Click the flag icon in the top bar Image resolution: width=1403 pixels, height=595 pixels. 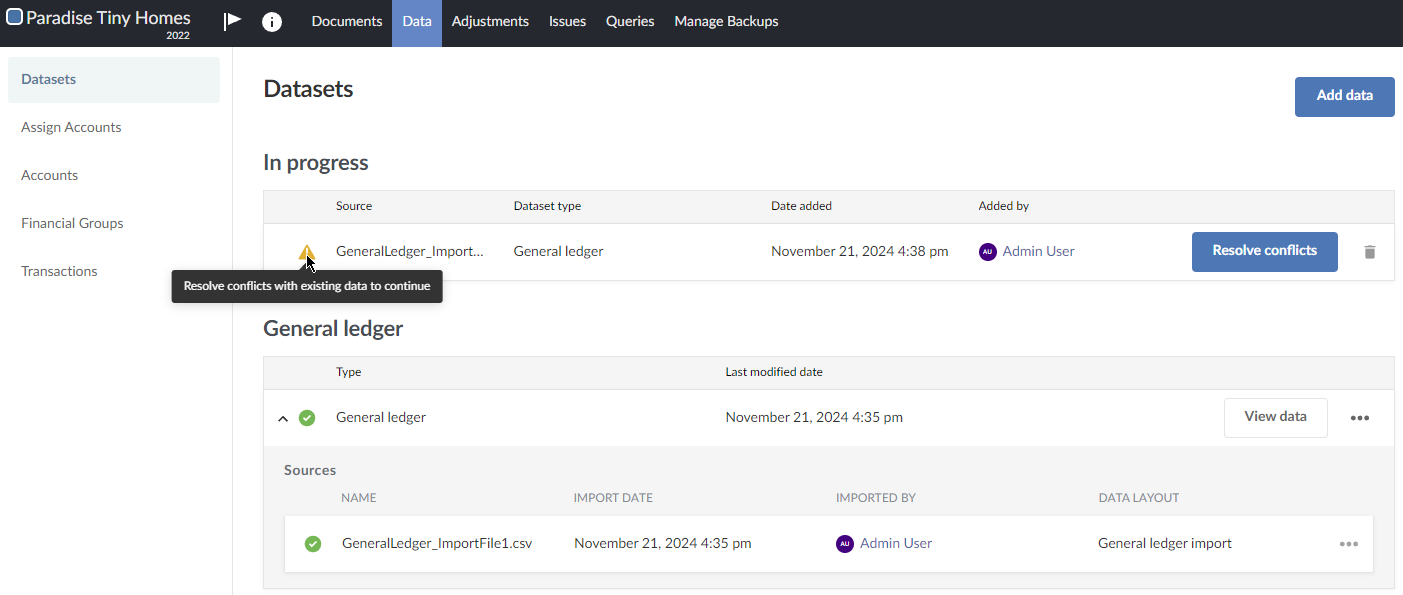(x=232, y=20)
